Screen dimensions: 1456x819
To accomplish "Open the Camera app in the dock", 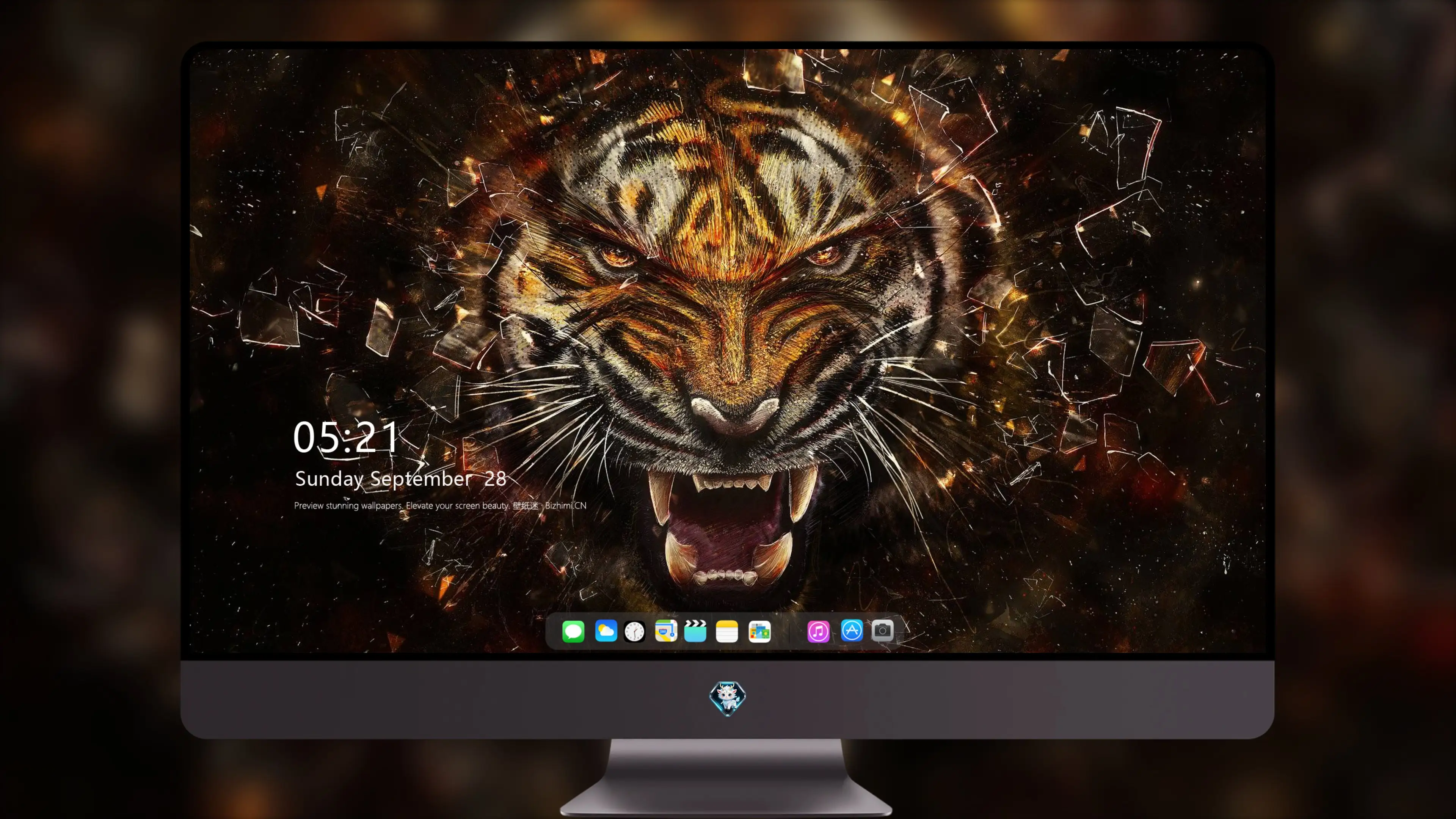I will [x=882, y=630].
